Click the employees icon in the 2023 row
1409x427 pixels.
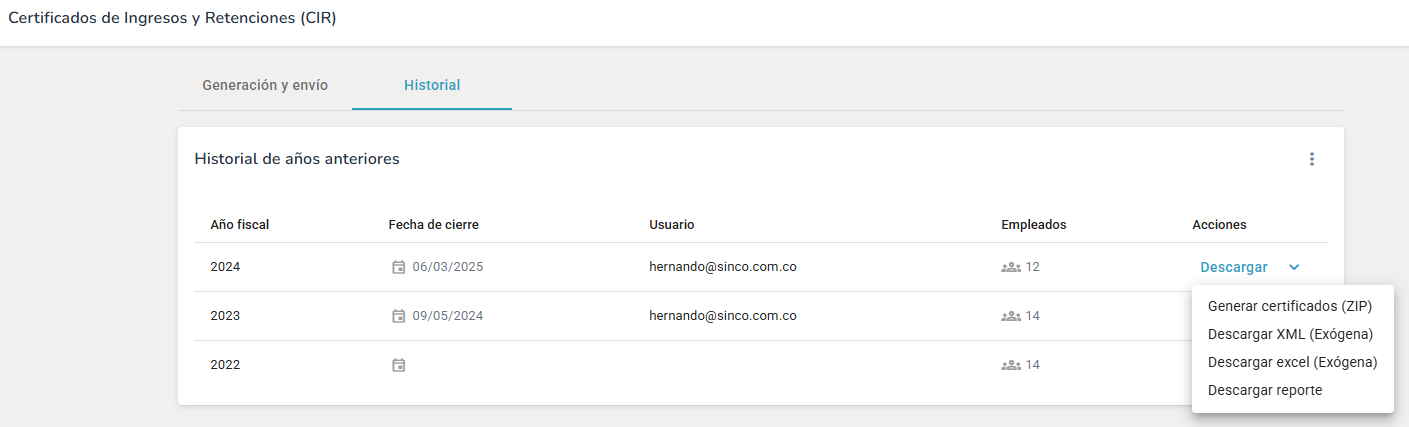[x=1010, y=316]
